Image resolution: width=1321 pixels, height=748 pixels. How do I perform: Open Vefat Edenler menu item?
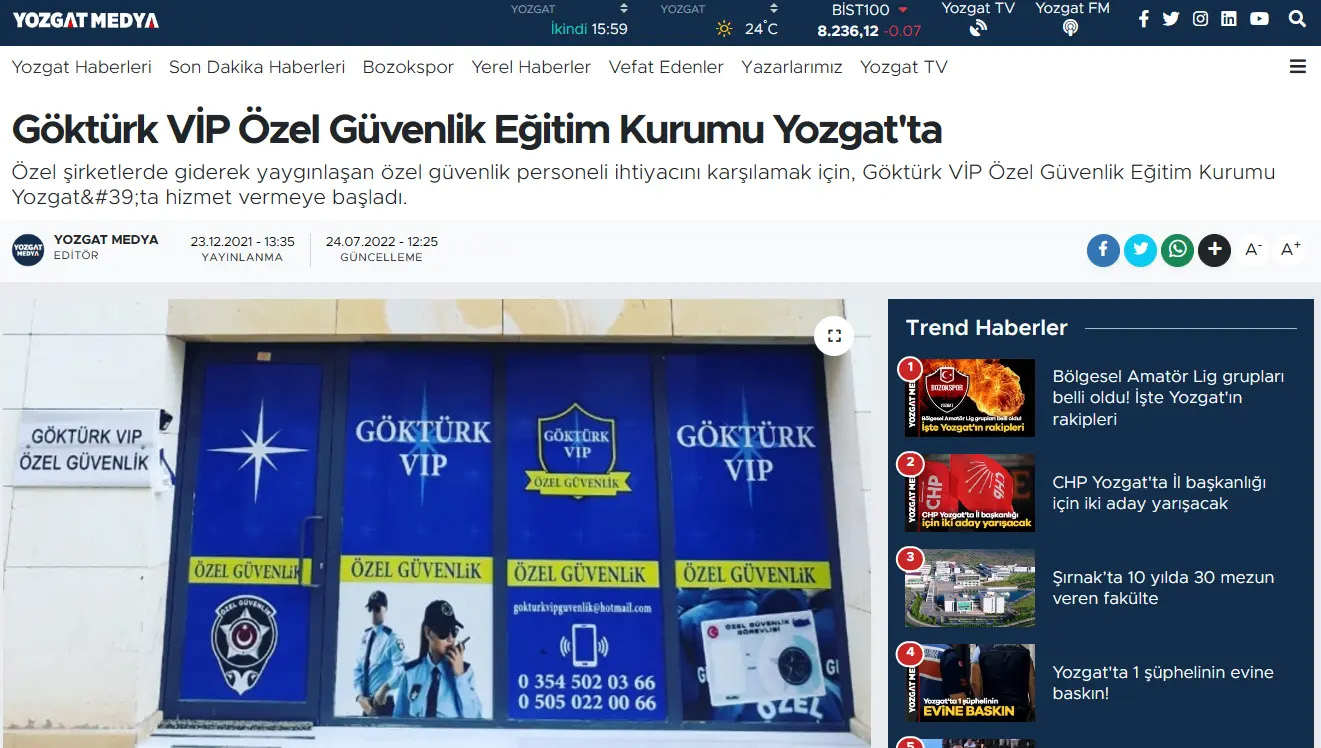(666, 67)
